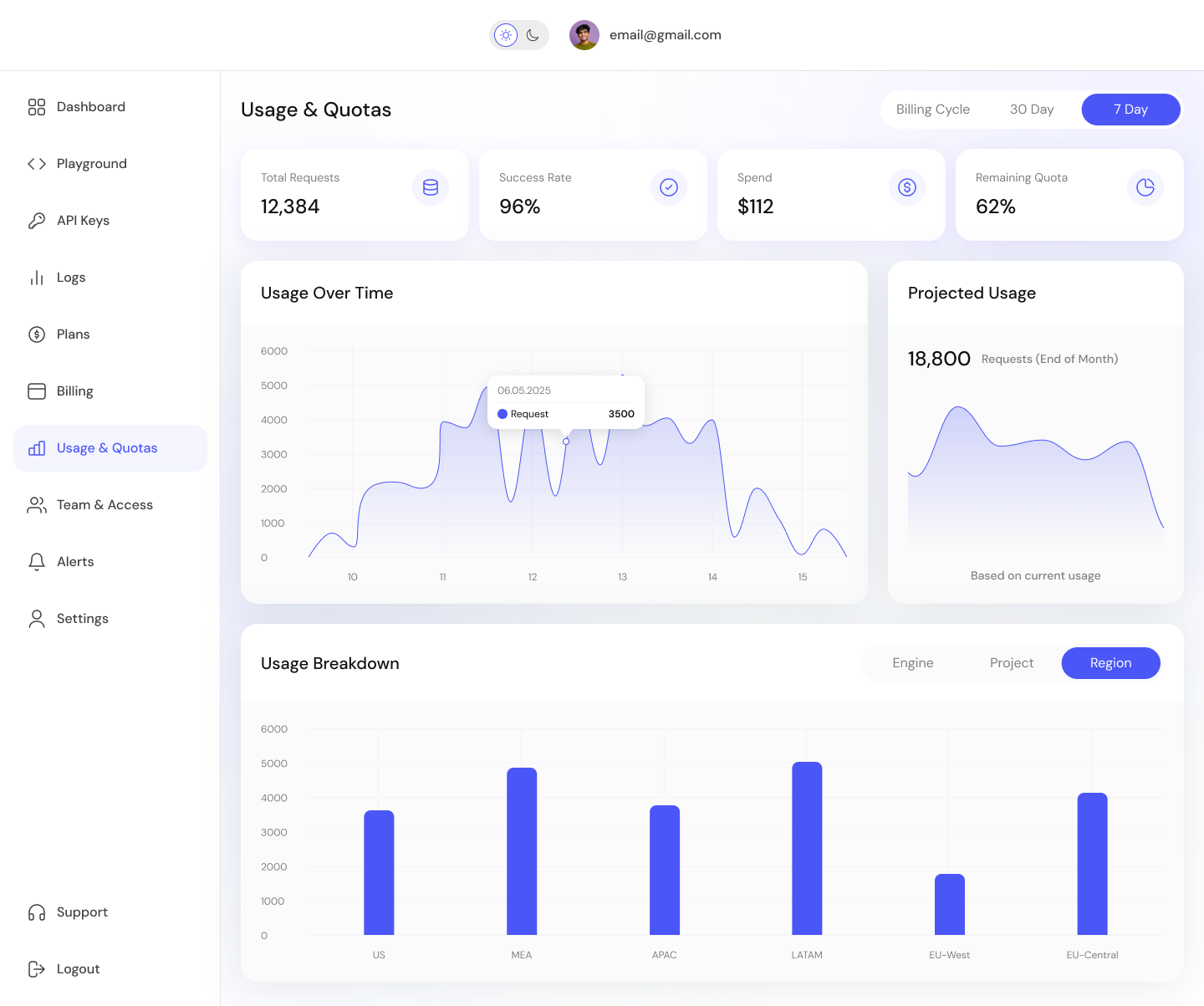The height and width of the screenshot is (1006, 1204).
Task: Switch to Billing Cycle time range
Action: 932,110
